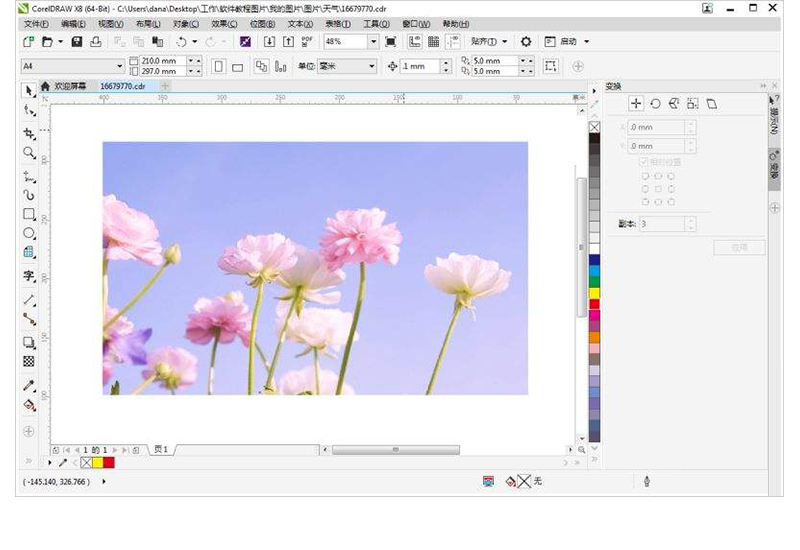Image resolution: width=800 pixels, height=550 pixels.
Task: Activate the Text tool (字)
Action: tap(29, 275)
